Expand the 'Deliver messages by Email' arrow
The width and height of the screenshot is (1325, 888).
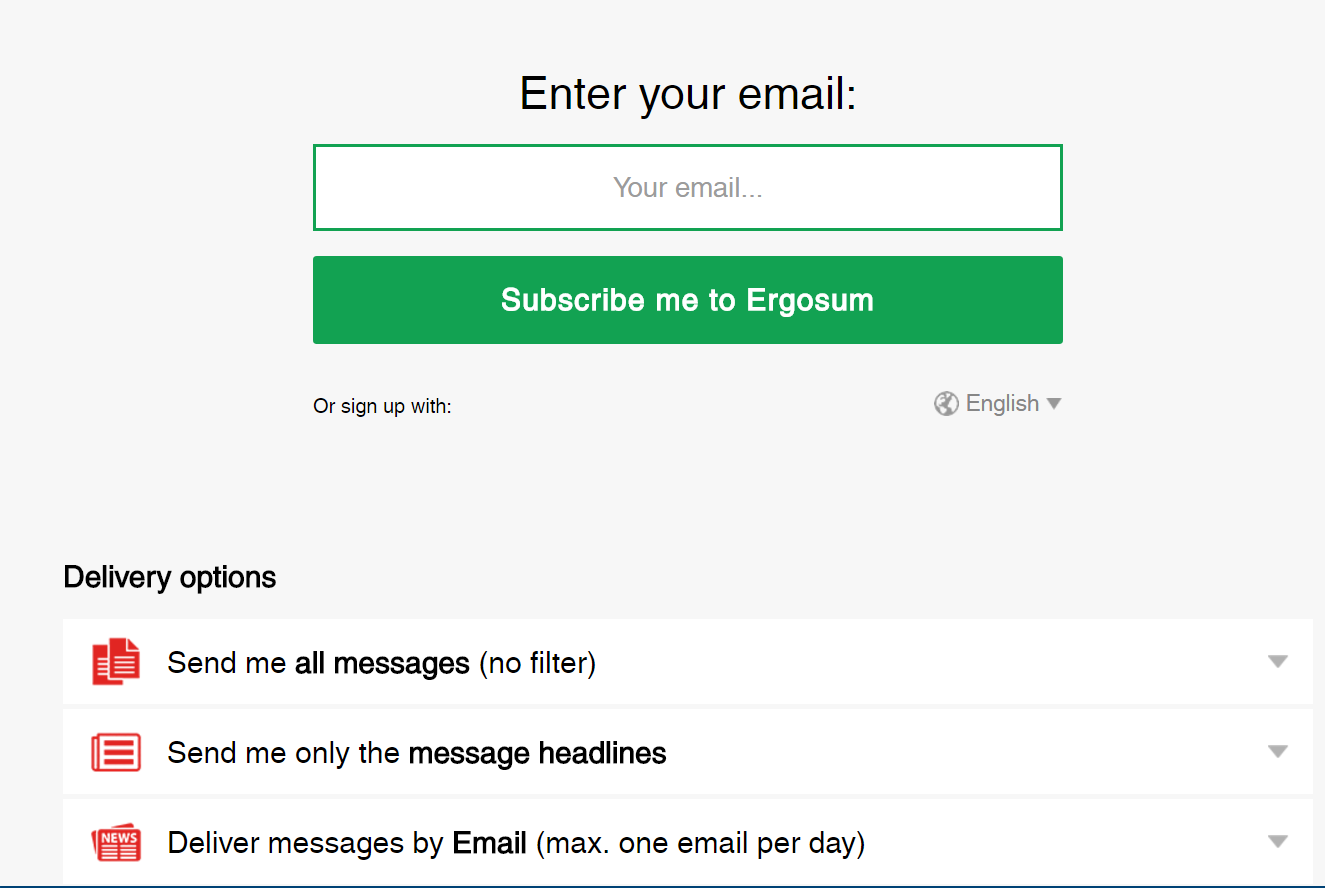pyautogui.click(x=1277, y=842)
